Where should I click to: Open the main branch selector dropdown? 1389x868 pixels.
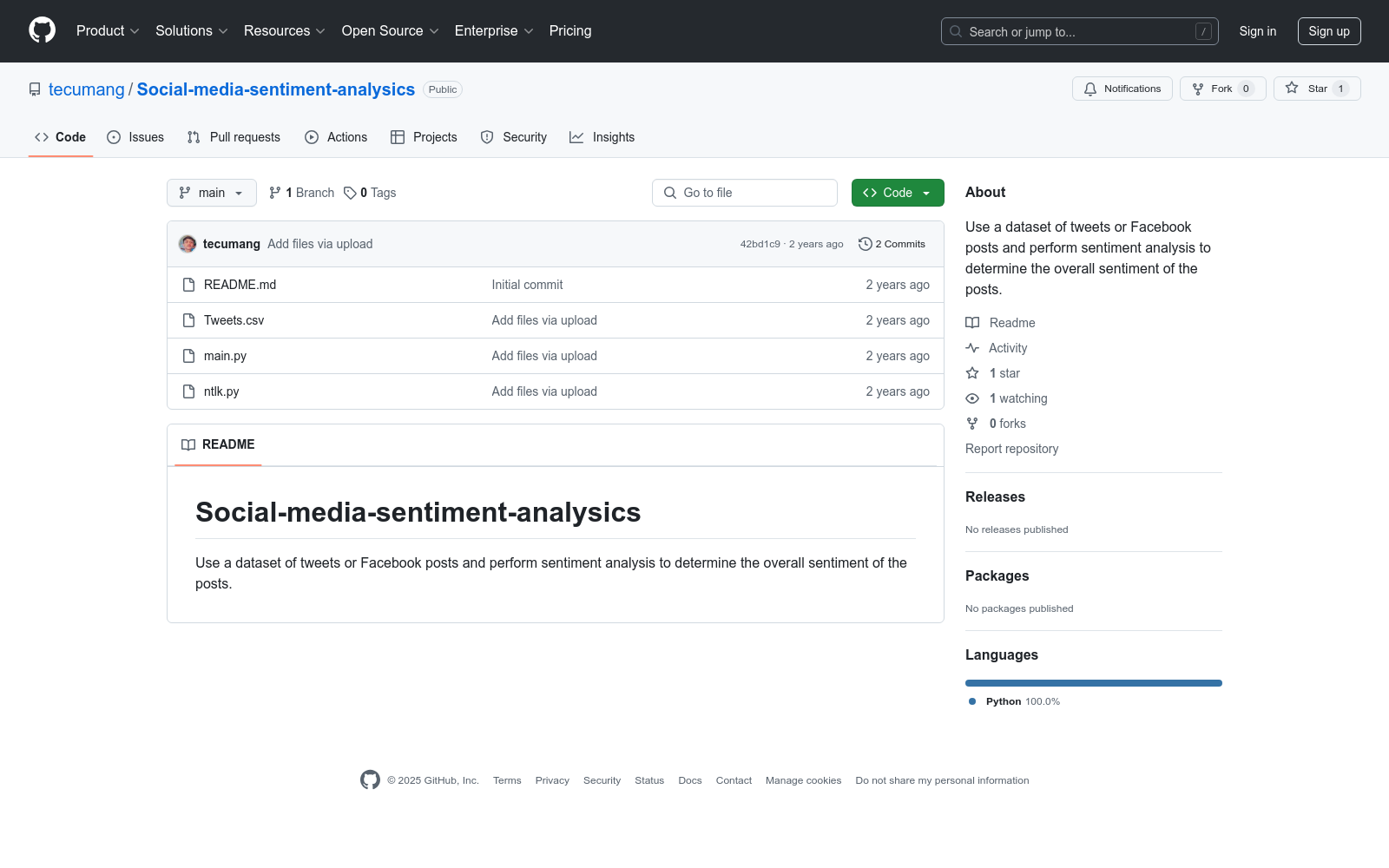click(x=212, y=193)
